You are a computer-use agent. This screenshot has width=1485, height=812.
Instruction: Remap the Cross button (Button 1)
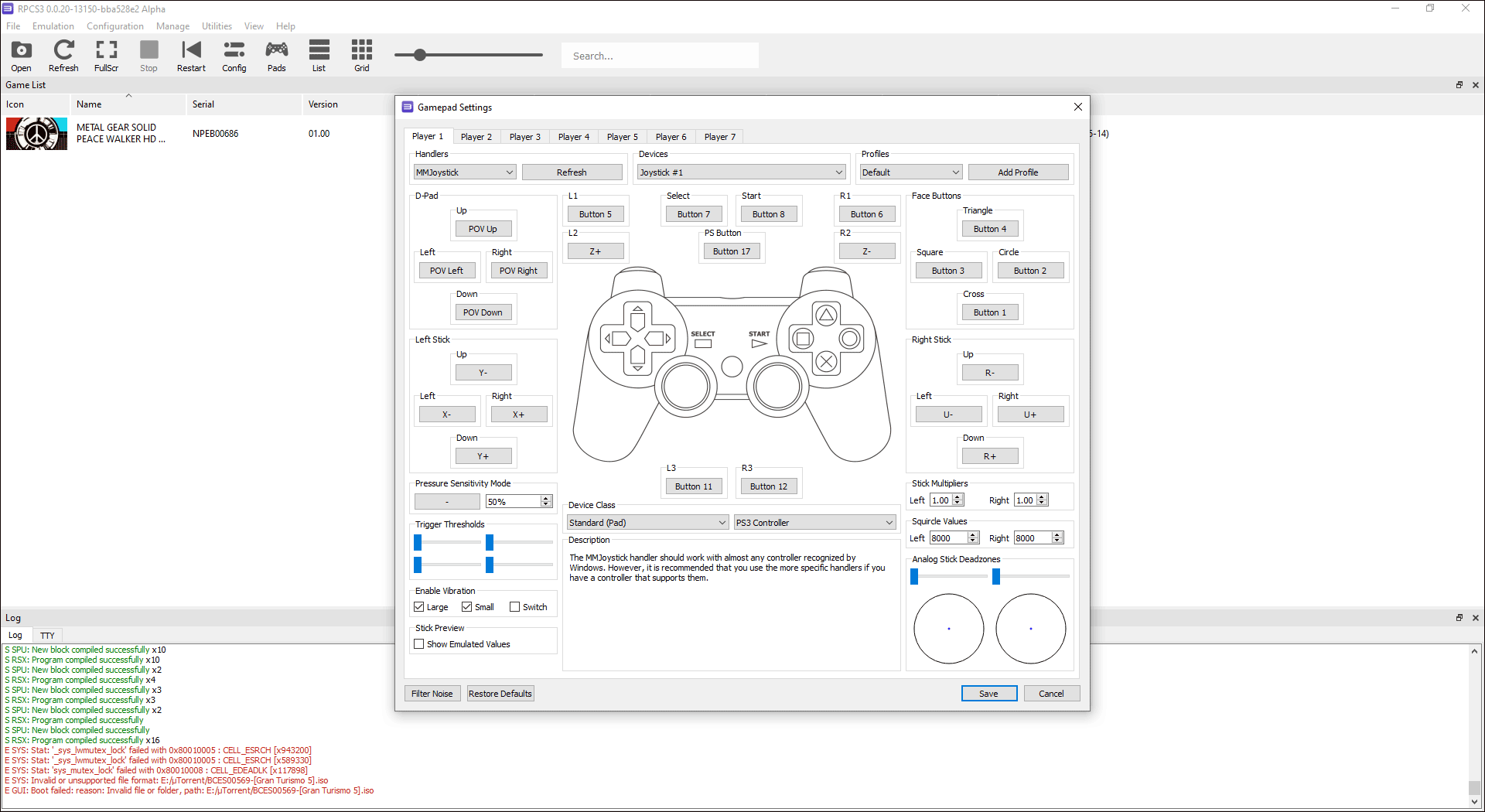(x=990, y=312)
